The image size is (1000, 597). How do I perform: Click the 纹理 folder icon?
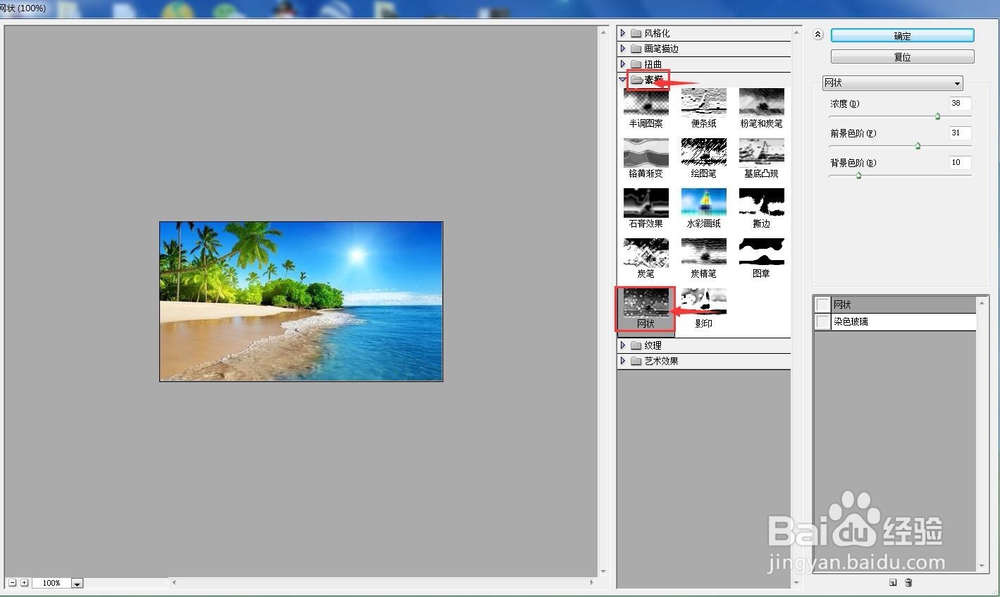tap(636, 345)
